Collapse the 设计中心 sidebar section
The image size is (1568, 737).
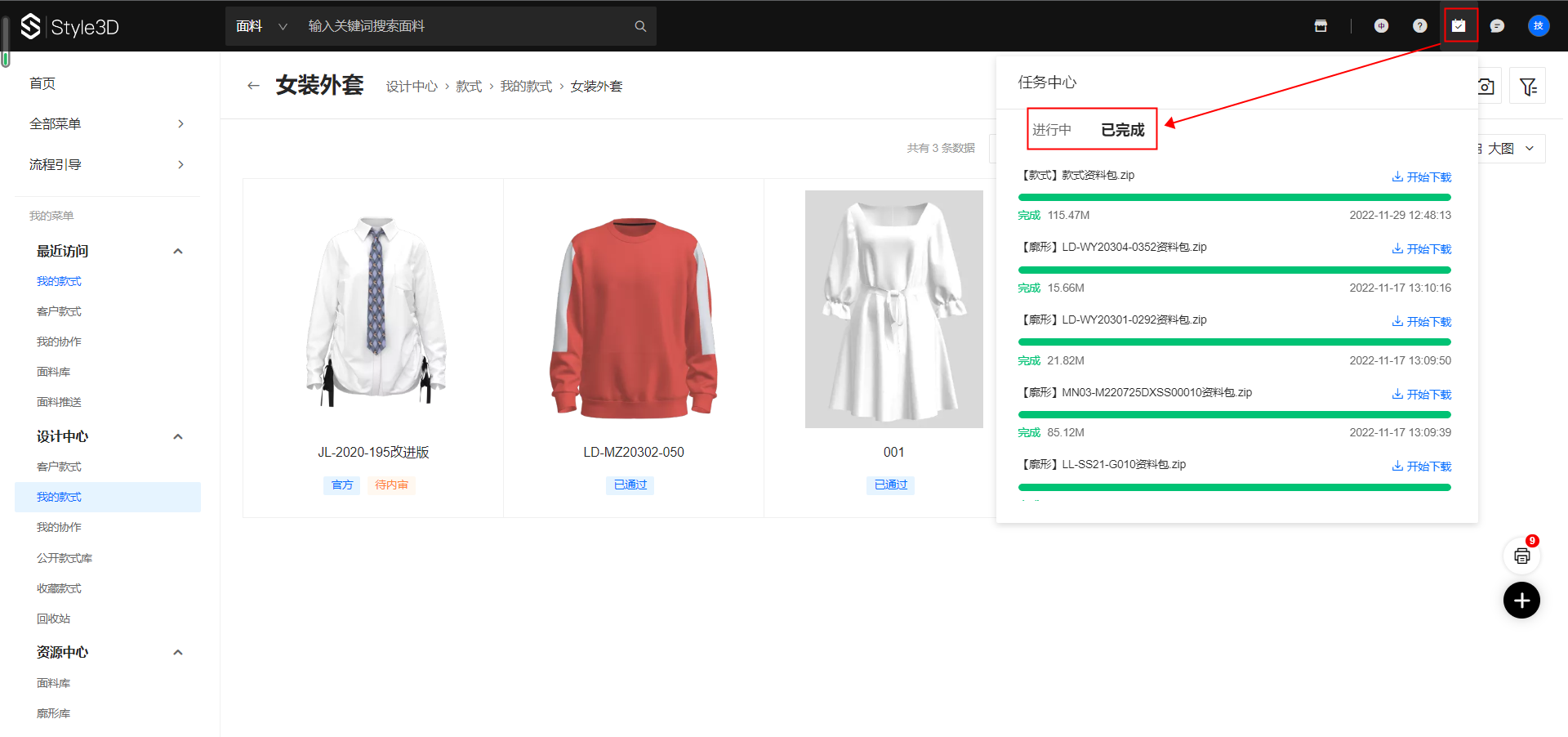click(178, 437)
